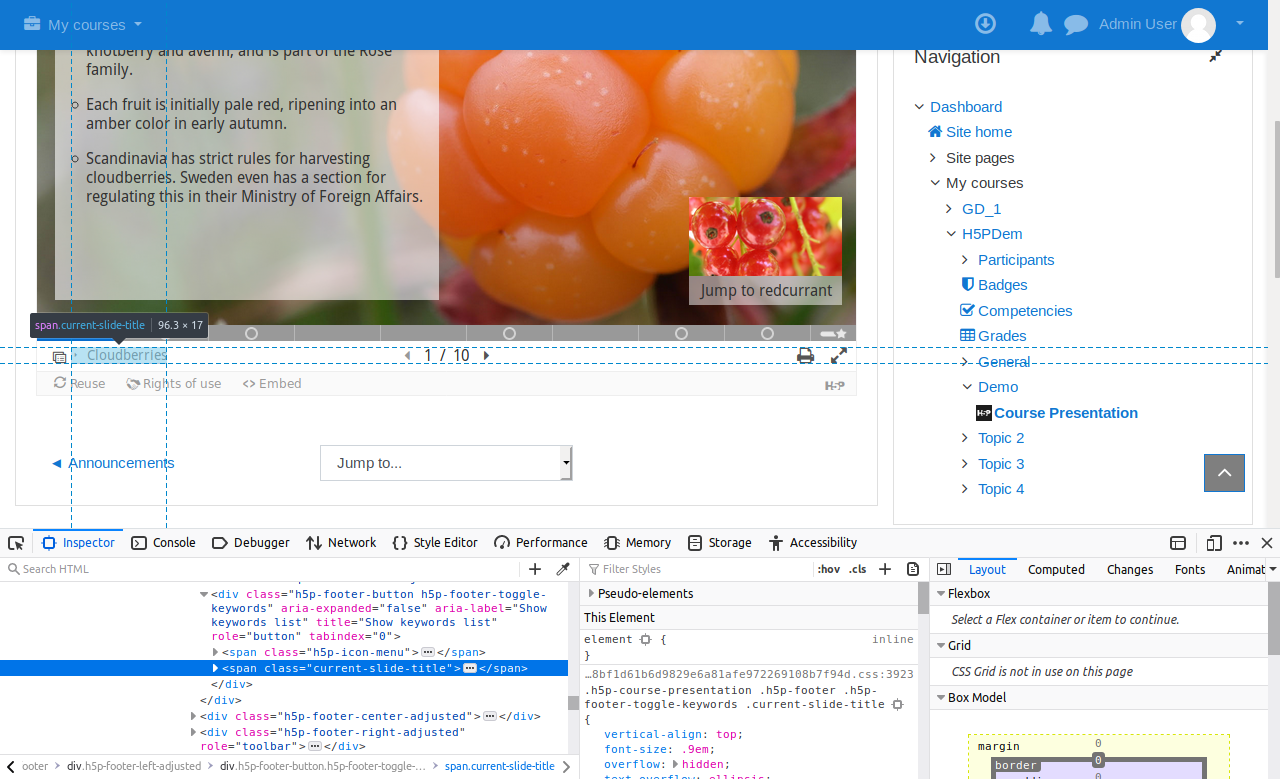1280x779 pixels.
Task: Click the eyedropper color picker icon
Action: pos(563,569)
